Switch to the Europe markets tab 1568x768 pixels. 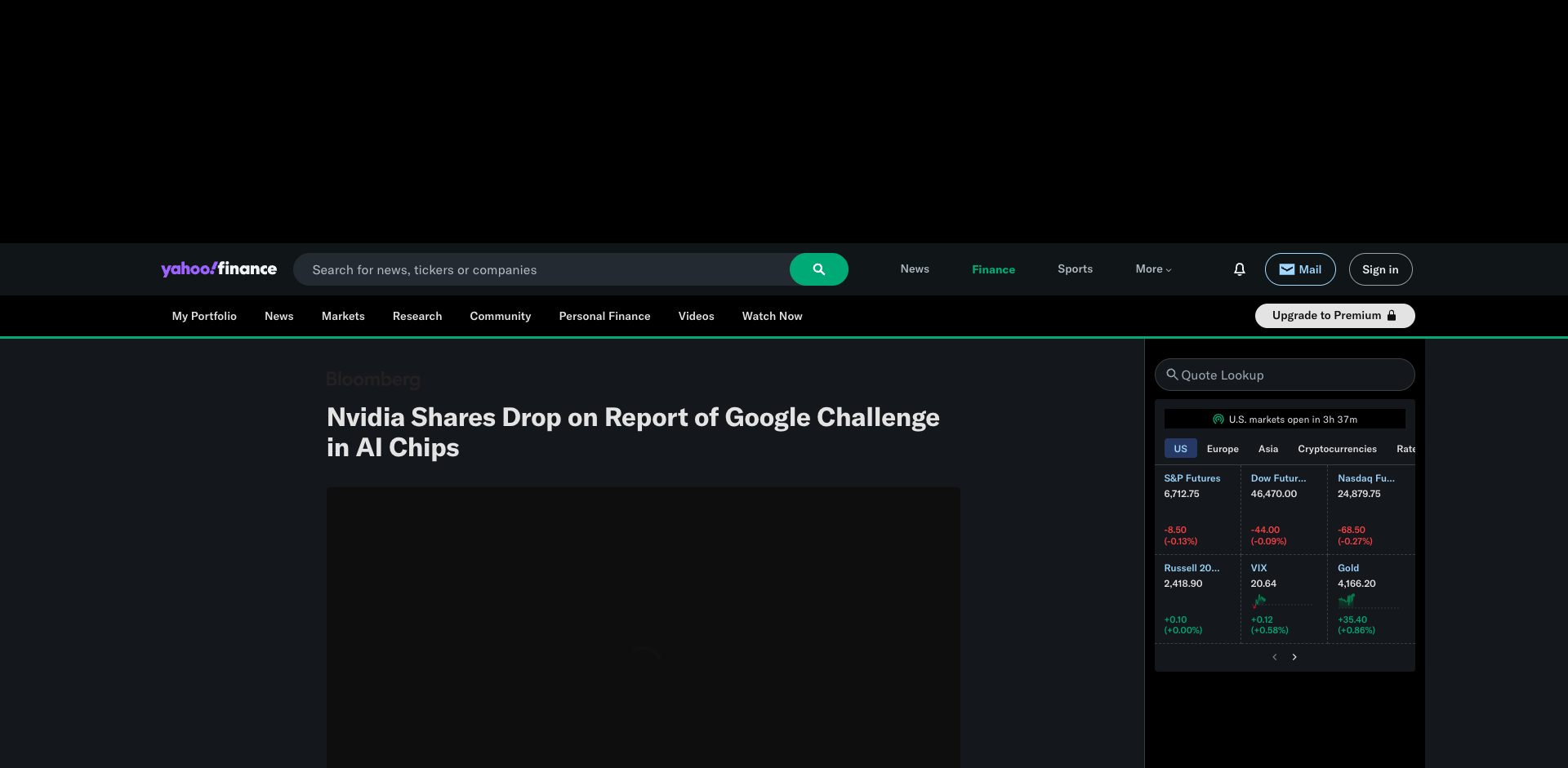coord(1223,448)
